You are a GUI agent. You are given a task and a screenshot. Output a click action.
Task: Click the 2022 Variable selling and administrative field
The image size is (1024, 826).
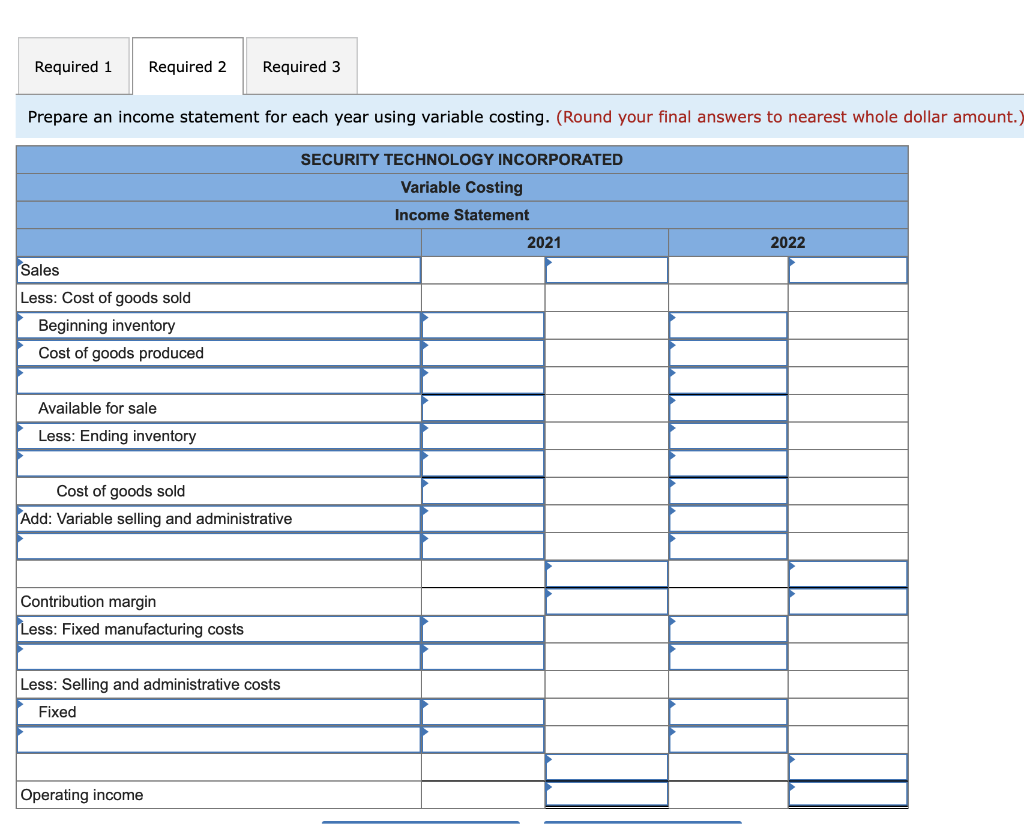(x=728, y=519)
